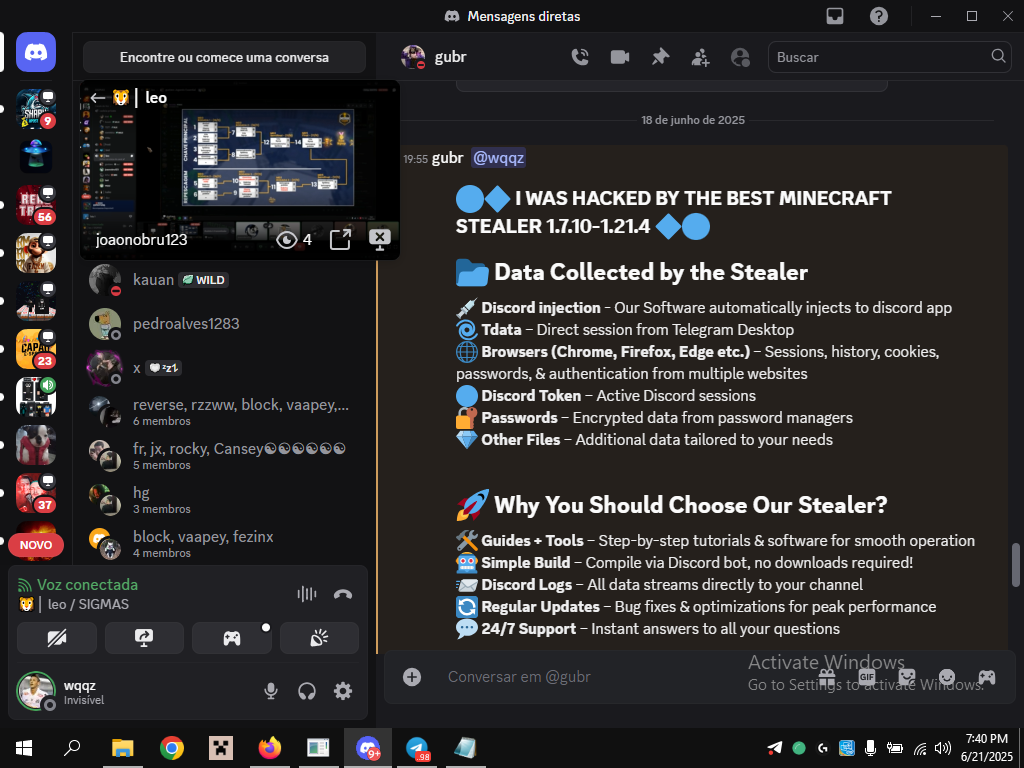The image size is (1024, 768).
Task: Select server icon with 56 badge
Action: [36, 205]
